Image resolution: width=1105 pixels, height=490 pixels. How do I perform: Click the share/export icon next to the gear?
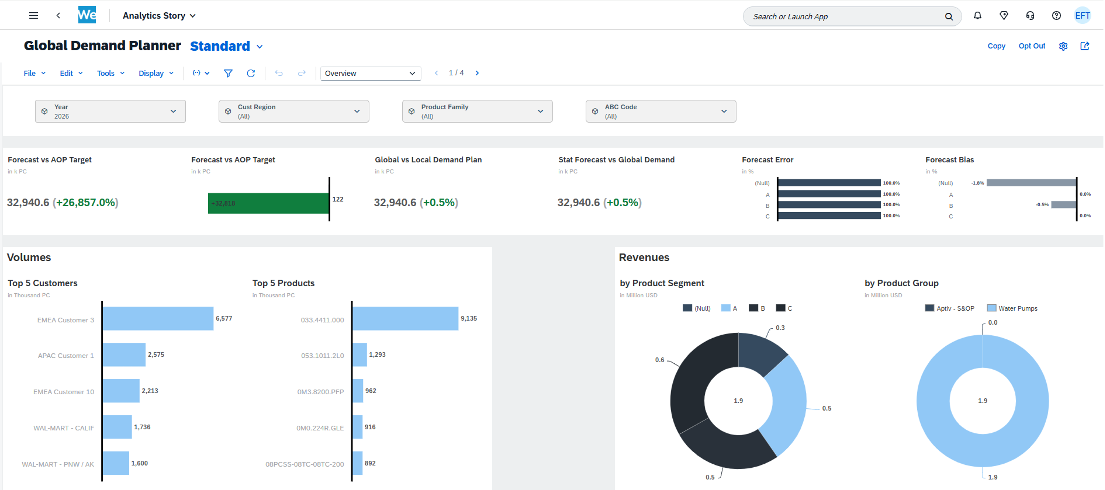(1085, 46)
